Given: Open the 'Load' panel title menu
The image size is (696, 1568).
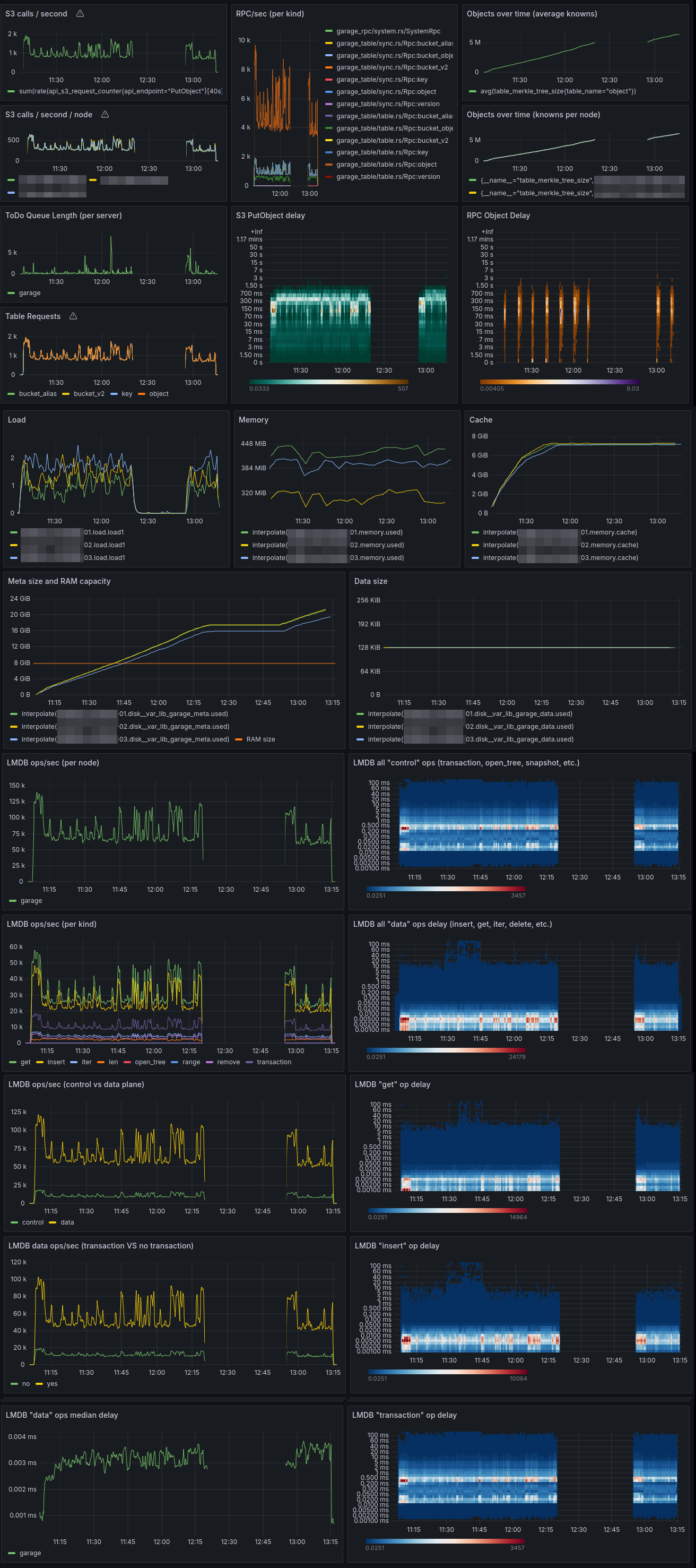Looking at the screenshot, I should pos(16,420).
